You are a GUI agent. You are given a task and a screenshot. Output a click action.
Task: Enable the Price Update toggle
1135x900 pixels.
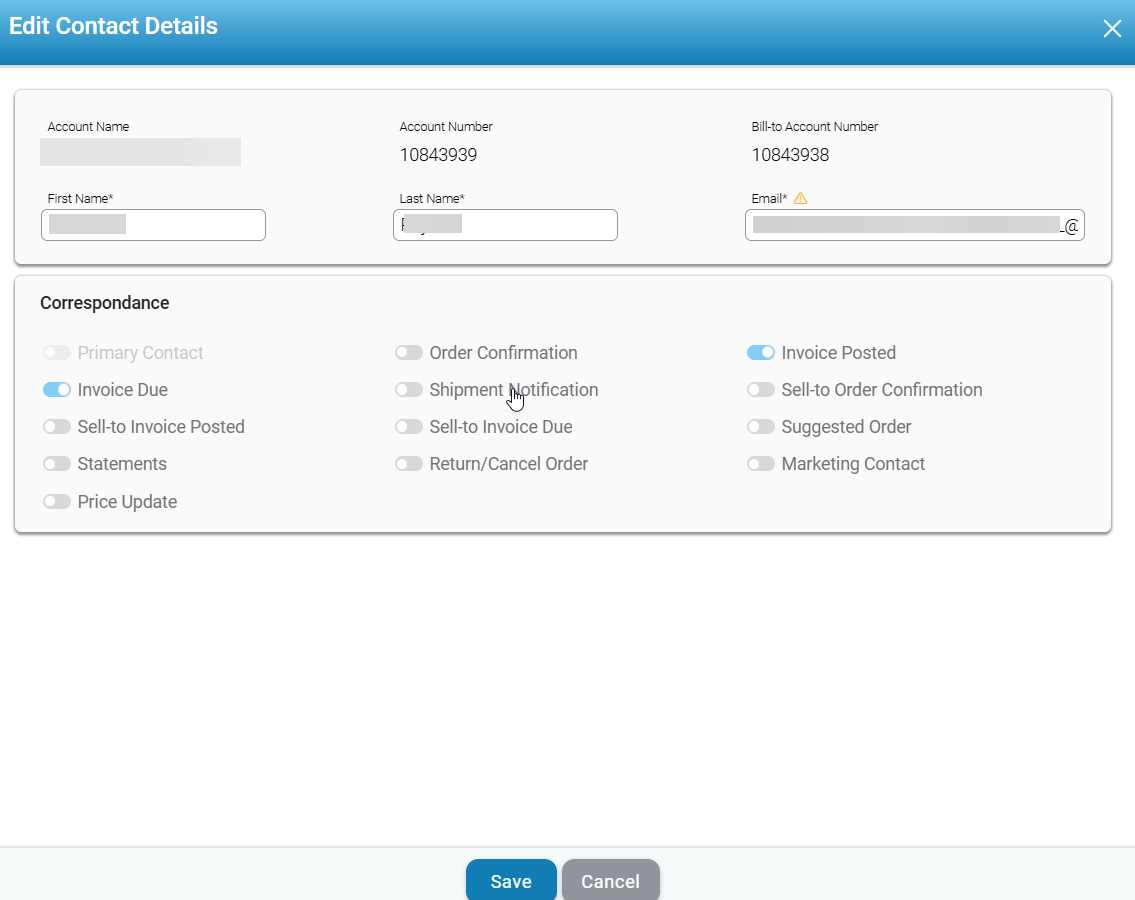click(57, 502)
